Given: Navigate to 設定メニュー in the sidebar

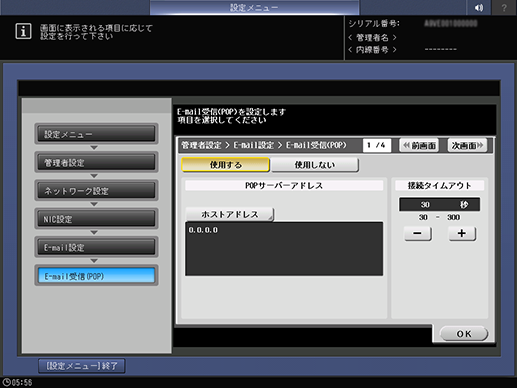Looking at the screenshot, I should tap(96, 134).
